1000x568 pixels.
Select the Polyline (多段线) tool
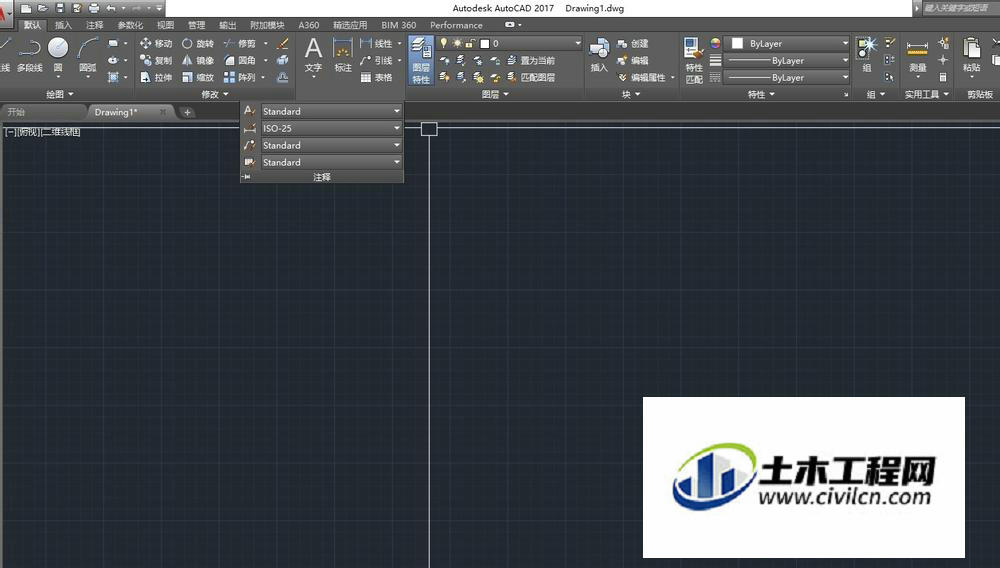tap(29, 55)
